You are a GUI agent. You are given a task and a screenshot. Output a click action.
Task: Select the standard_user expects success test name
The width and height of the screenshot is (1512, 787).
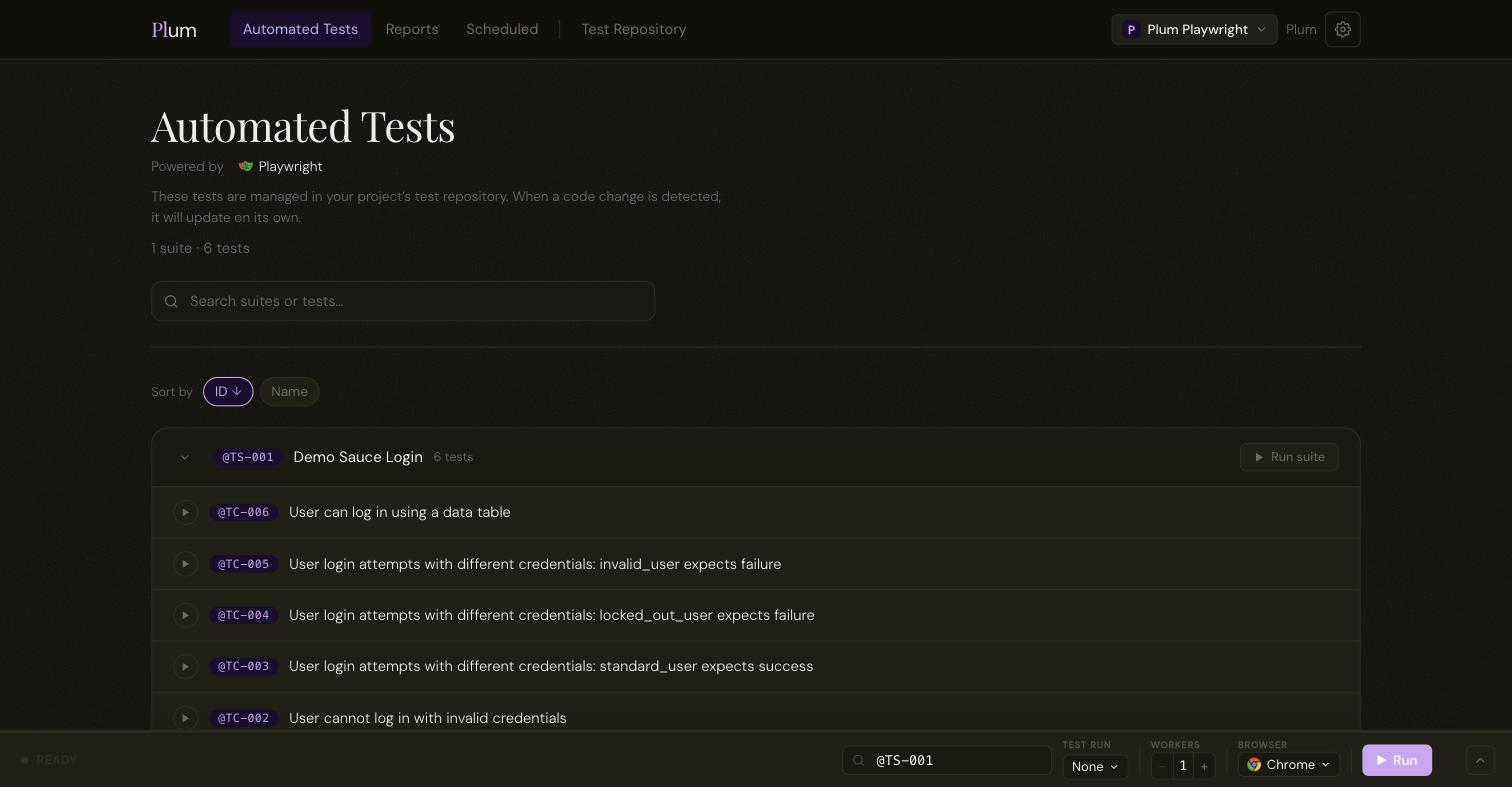tap(551, 666)
